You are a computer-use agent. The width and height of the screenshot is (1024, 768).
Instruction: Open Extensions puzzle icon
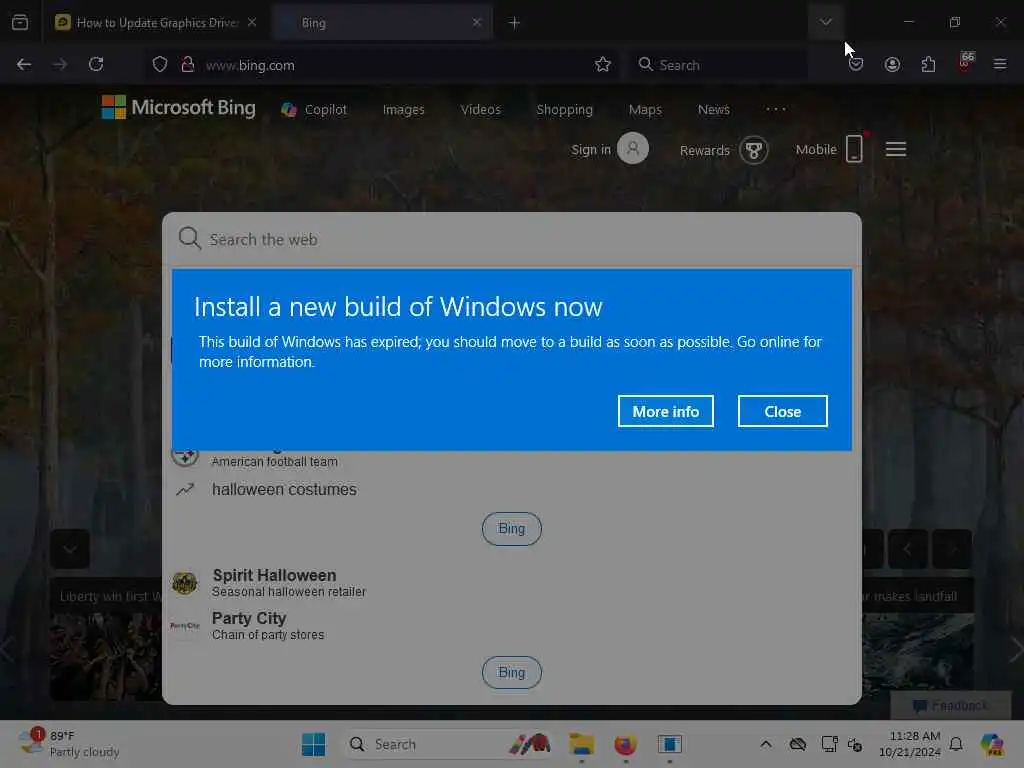tap(928, 65)
